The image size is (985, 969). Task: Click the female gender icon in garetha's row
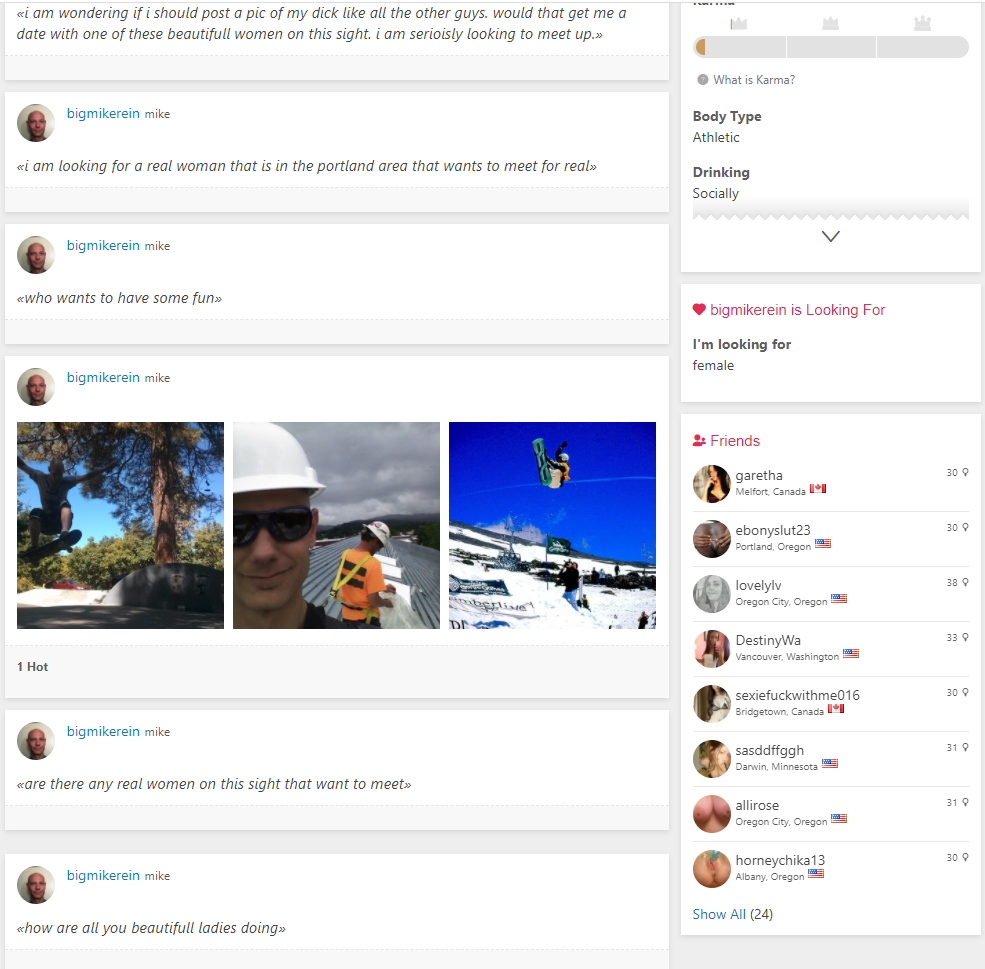tap(966, 472)
